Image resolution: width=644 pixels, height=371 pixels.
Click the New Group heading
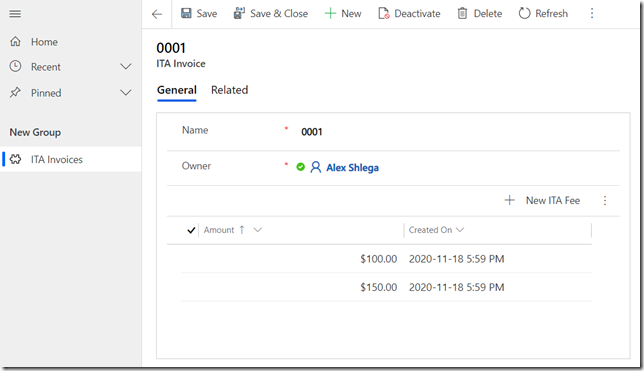[35, 132]
